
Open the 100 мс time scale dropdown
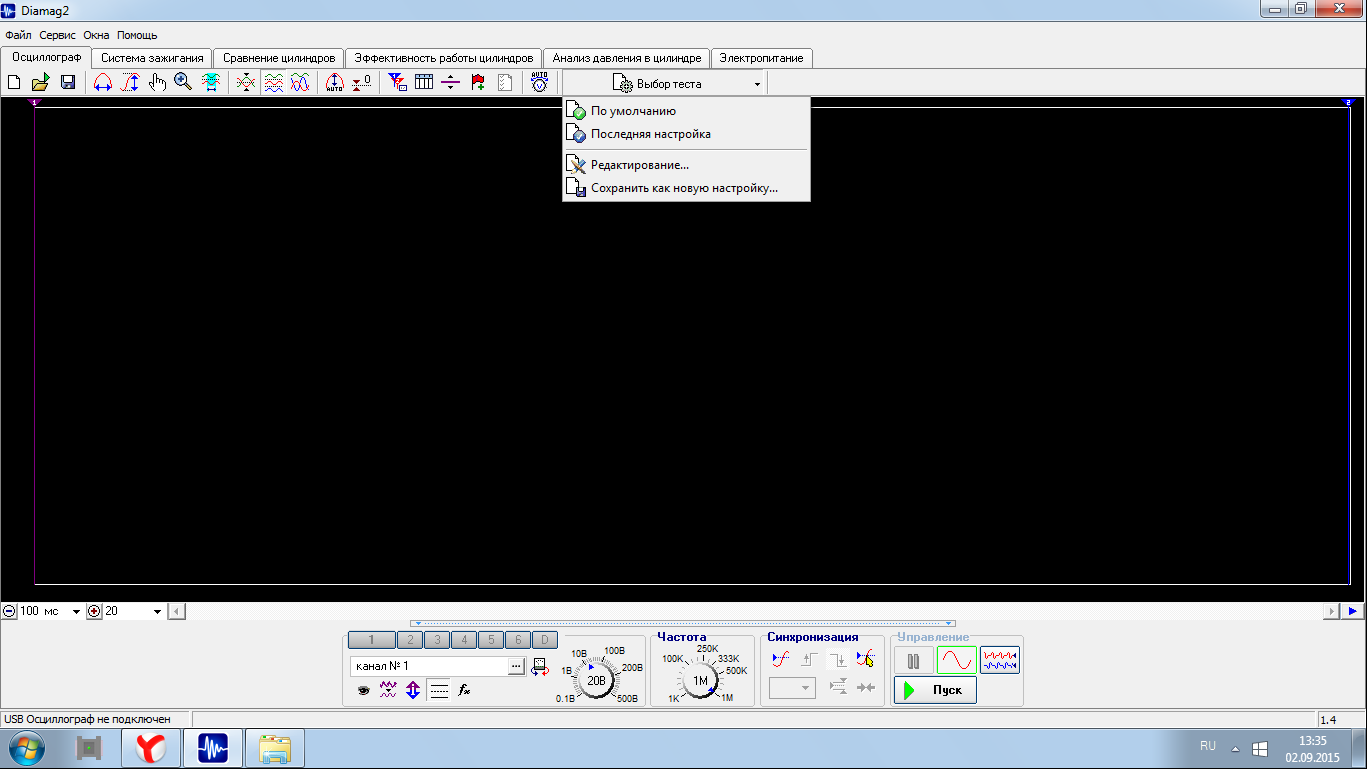[x=76, y=611]
